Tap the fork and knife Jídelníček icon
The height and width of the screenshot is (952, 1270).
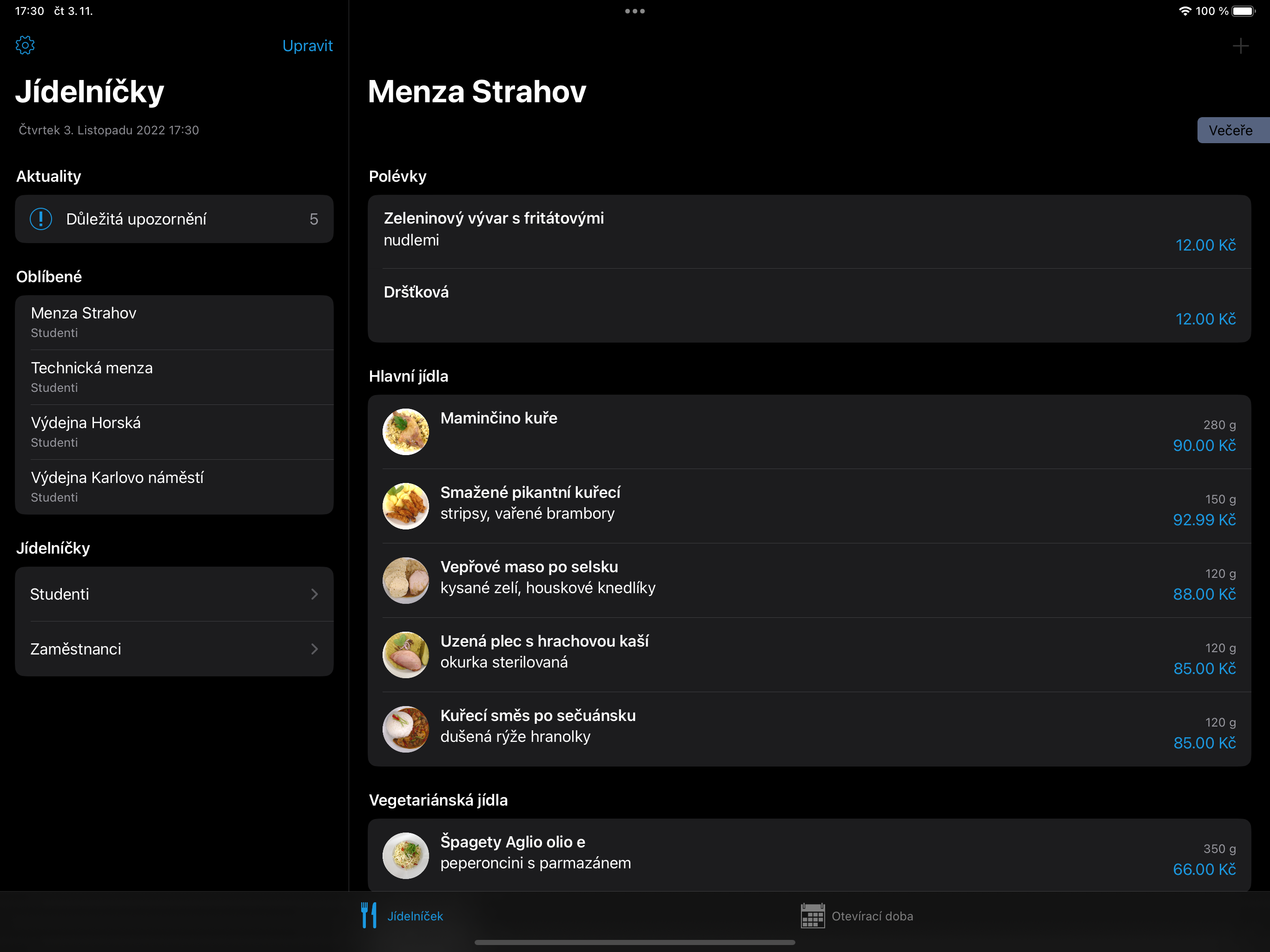click(x=369, y=915)
